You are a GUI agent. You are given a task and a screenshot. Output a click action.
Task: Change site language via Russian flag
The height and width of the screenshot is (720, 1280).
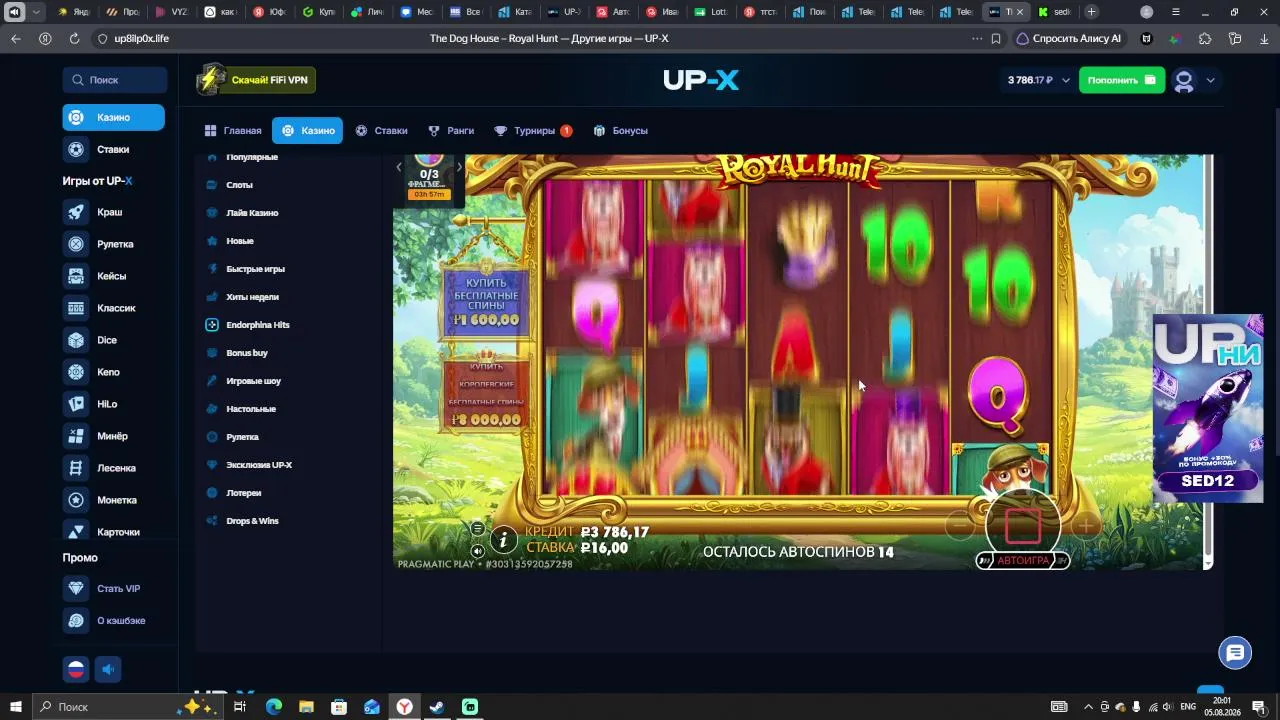[76, 669]
